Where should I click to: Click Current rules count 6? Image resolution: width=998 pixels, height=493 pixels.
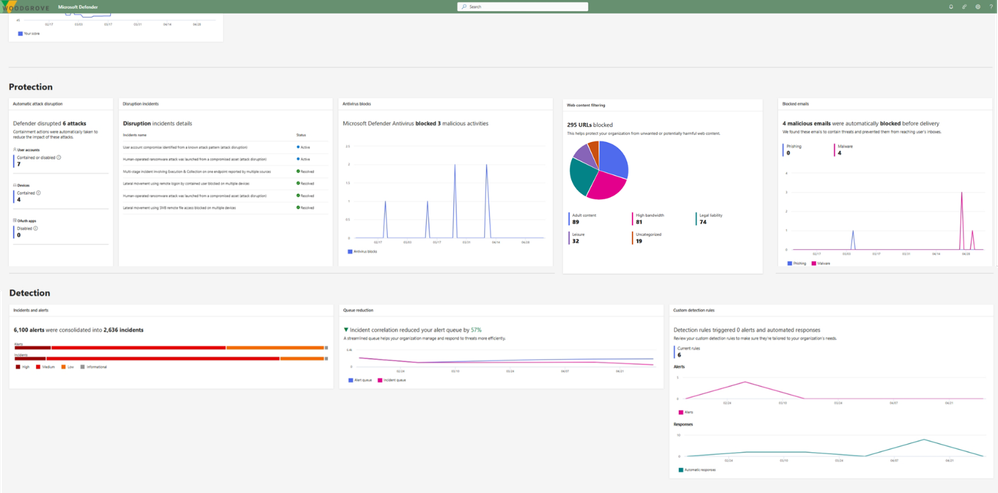pos(678,354)
